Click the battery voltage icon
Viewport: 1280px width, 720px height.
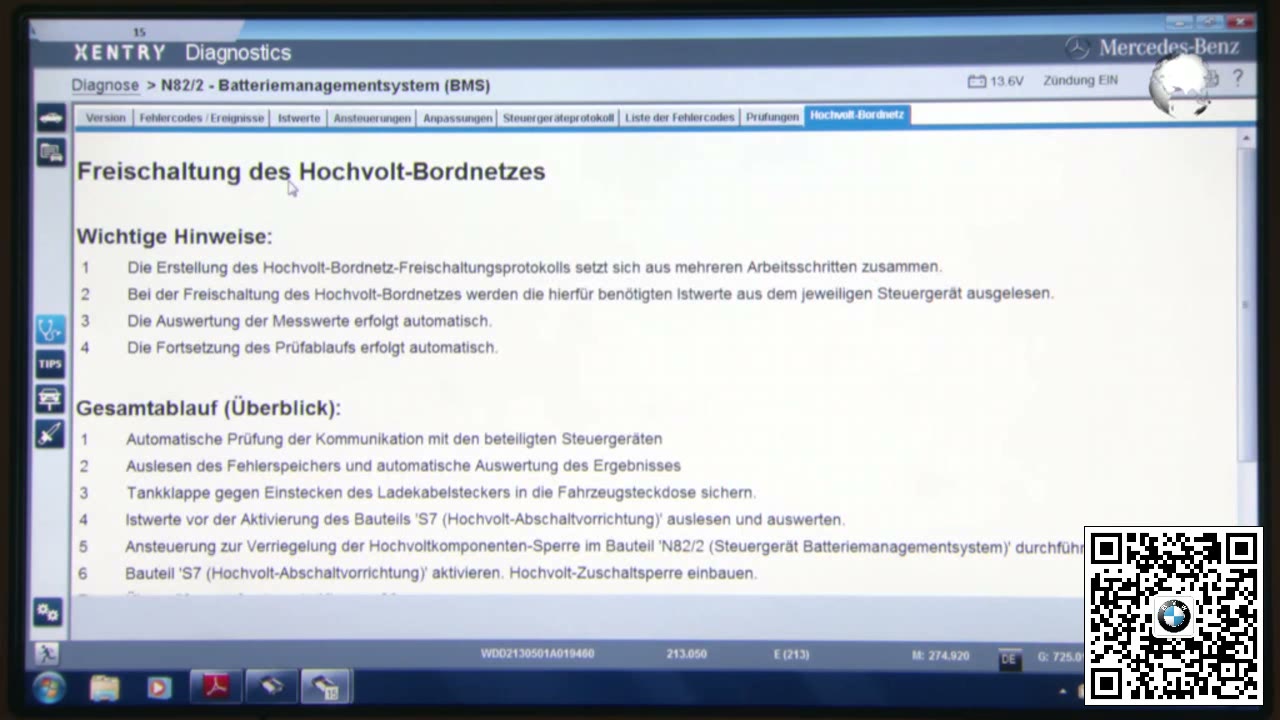pyautogui.click(x=977, y=81)
